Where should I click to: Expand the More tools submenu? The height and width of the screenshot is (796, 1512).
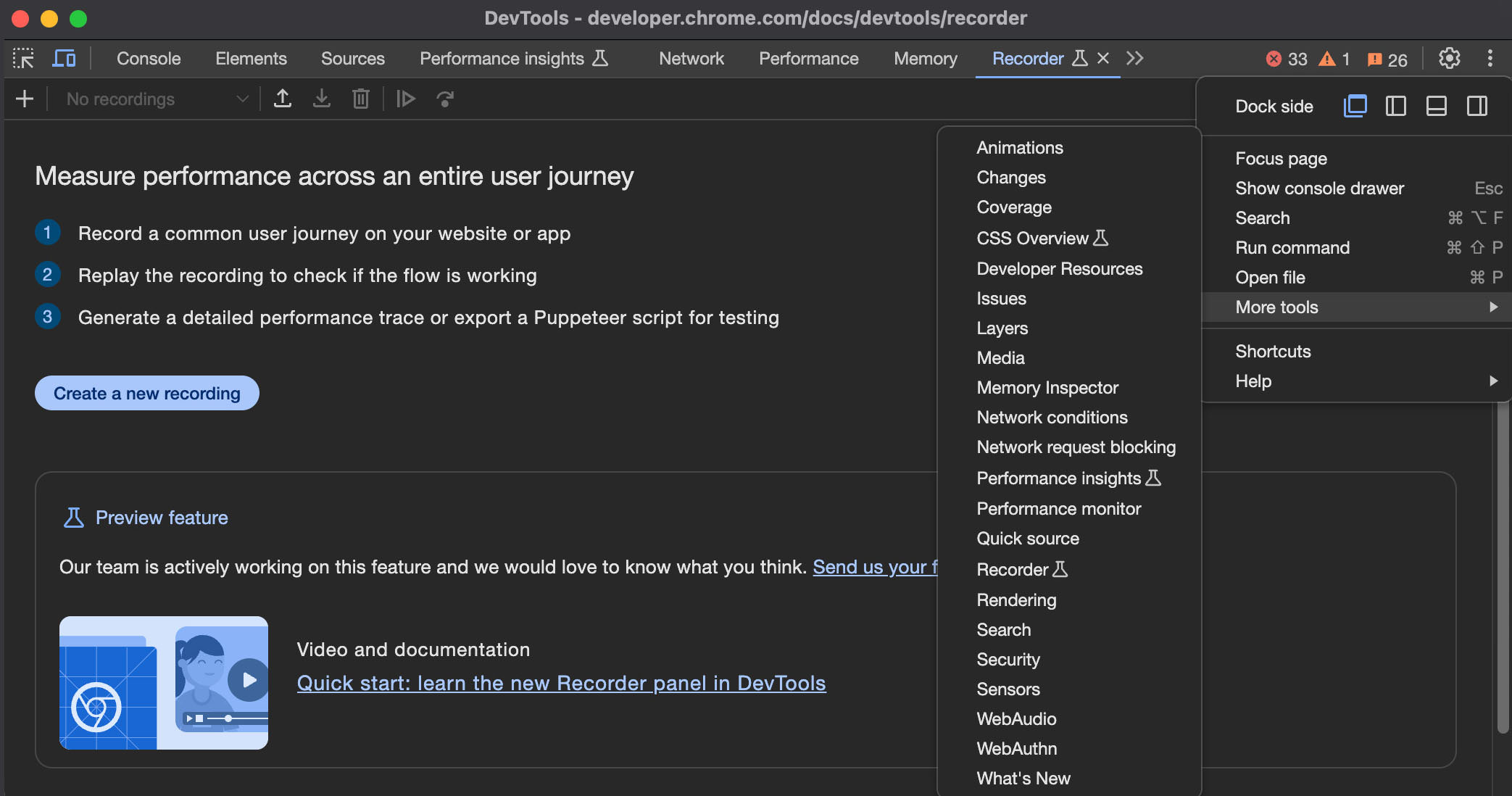click(1356, 307)
